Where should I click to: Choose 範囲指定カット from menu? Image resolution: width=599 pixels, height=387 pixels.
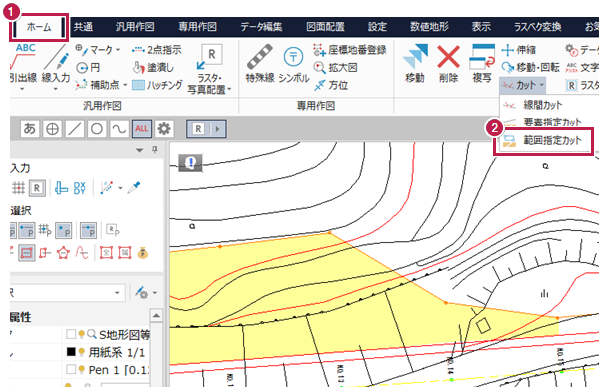[x=543, y=141]
